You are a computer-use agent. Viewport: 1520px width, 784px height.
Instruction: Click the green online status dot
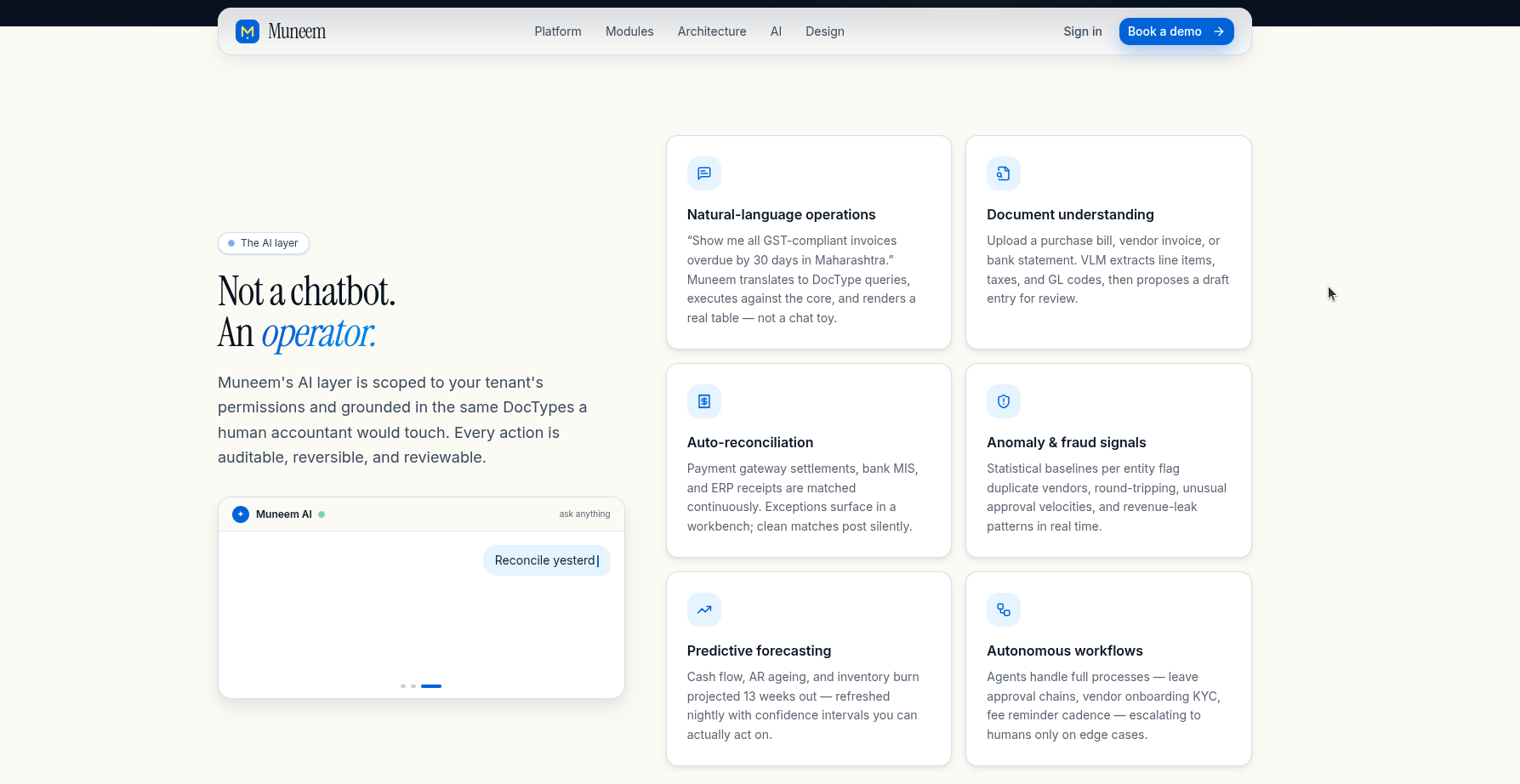pyautogui.click(x=322, y=514)
